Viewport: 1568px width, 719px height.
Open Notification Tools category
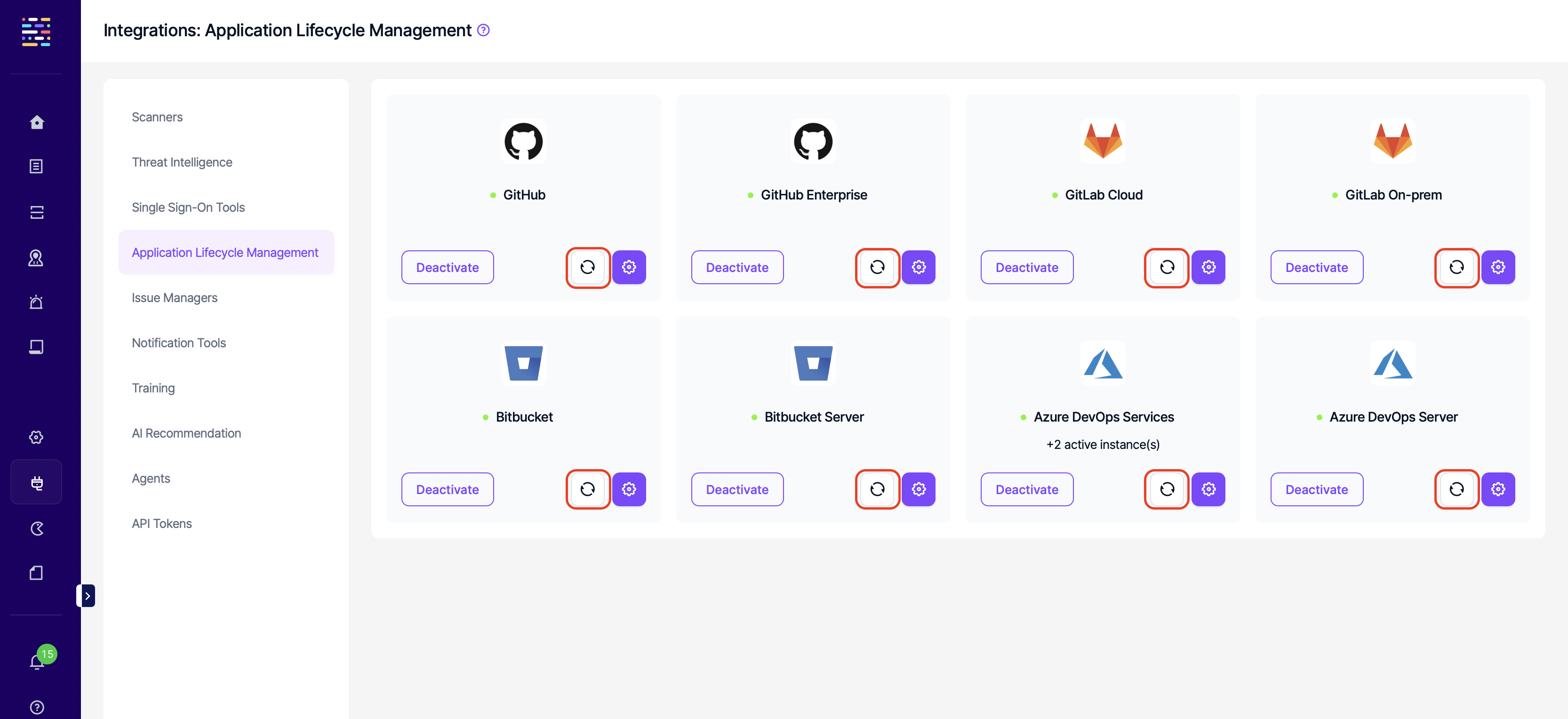(178, 343)
